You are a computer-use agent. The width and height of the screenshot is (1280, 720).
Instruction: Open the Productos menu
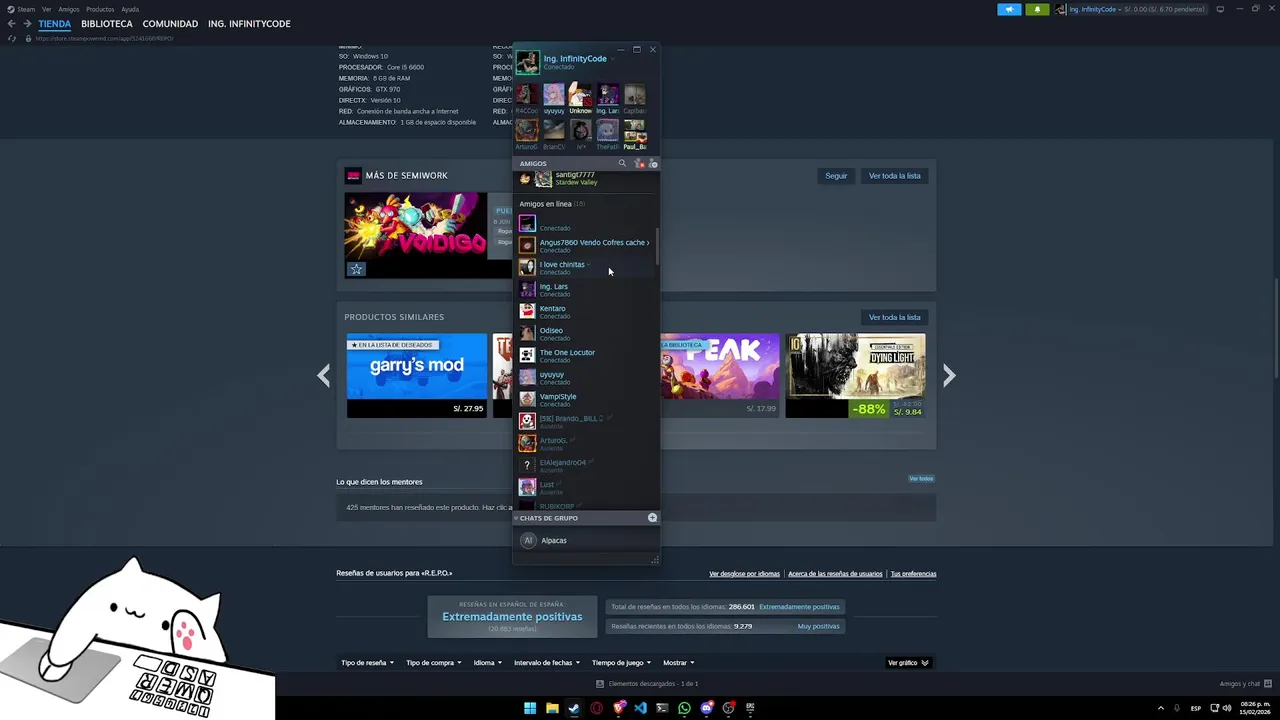pos(100,9)
